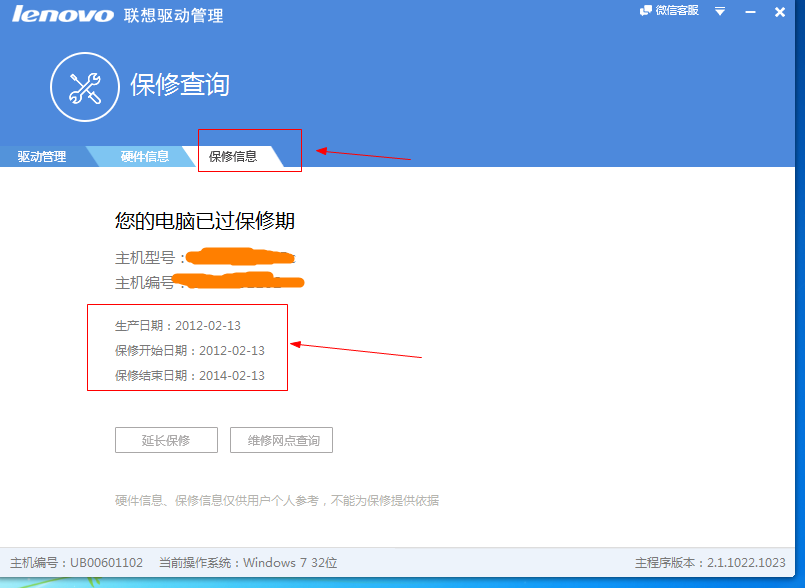805x588 pixels.
Task: Click the wrench and screwdriver warranty icon
Action: pyautogui.click(x=85, y=87)
